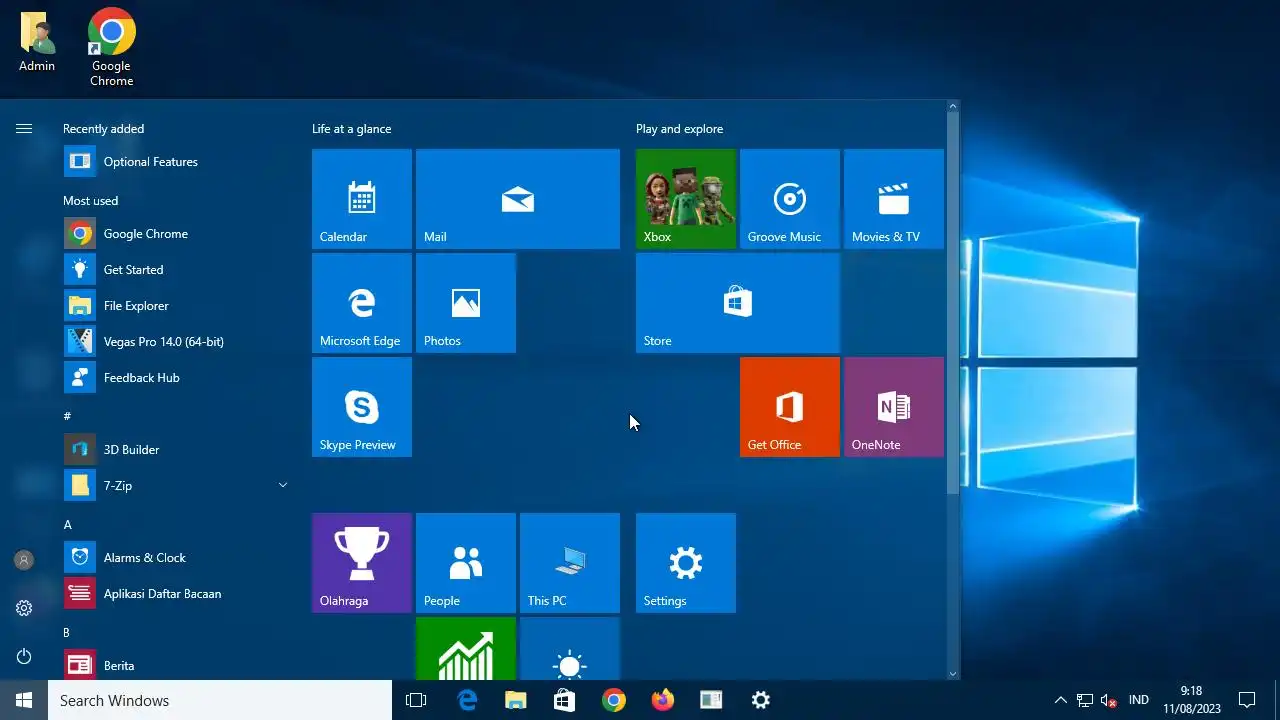Click the Windows Start button

[24, 700]
